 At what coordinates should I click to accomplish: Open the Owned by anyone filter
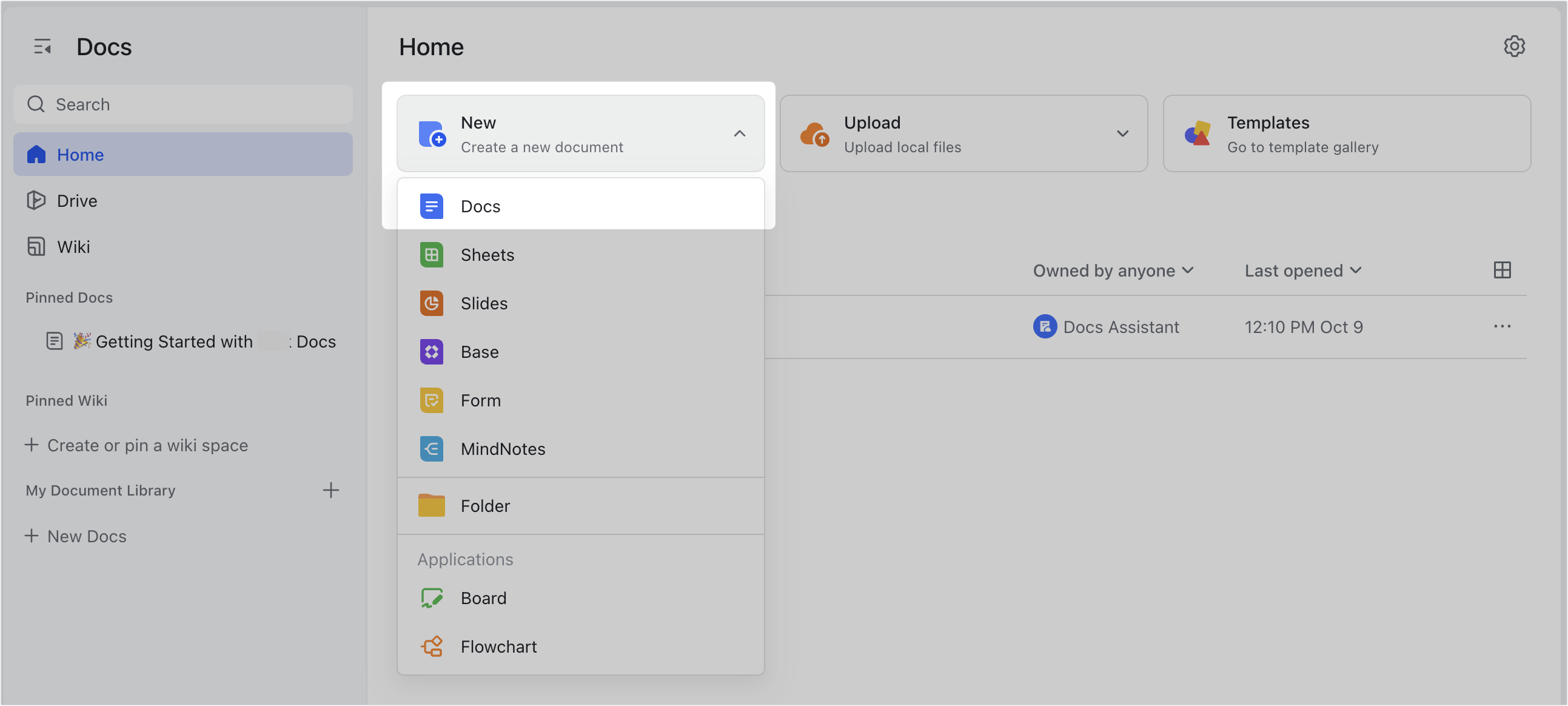[x=1113, y=271]
